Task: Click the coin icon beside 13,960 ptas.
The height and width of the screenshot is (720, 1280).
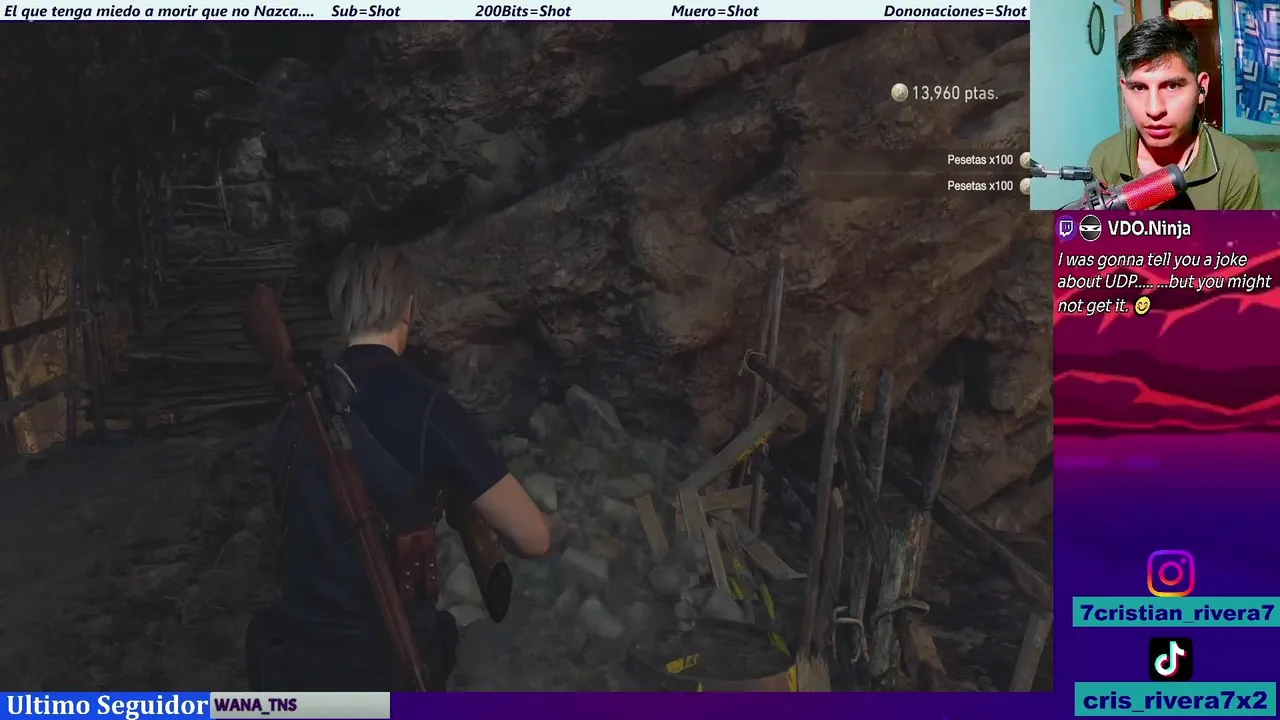Action: [x=899, y=93]
